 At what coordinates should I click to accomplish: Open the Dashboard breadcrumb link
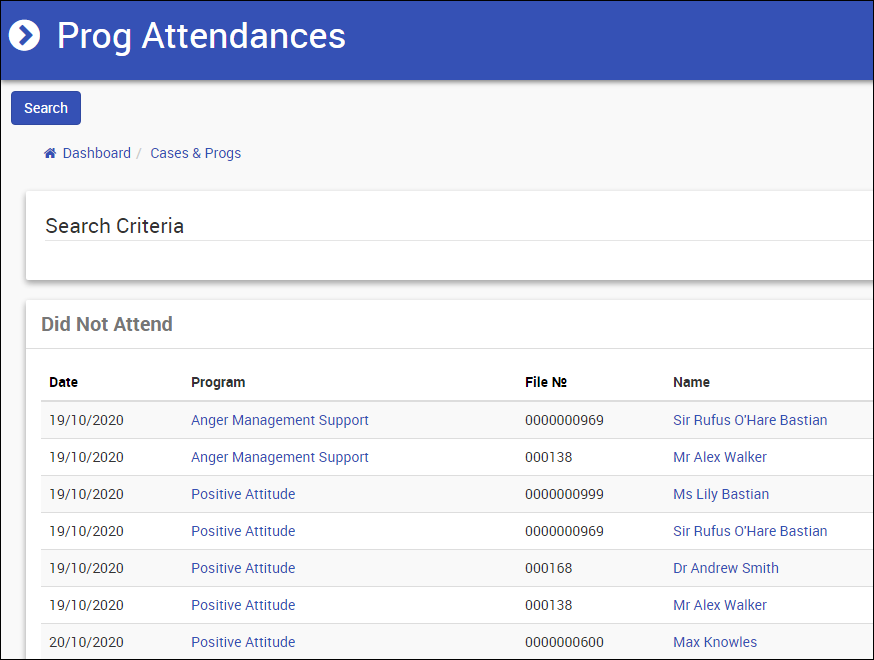click(96, 153)
